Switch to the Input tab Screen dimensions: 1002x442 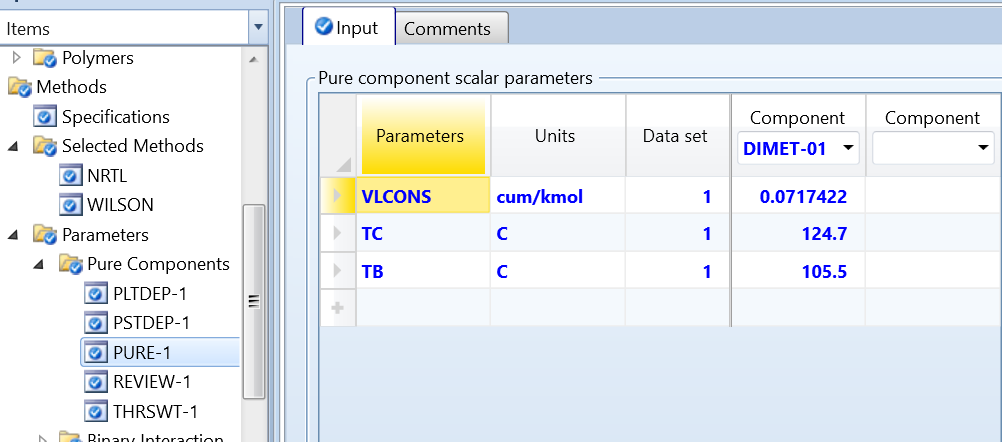(x=349, y=27)
